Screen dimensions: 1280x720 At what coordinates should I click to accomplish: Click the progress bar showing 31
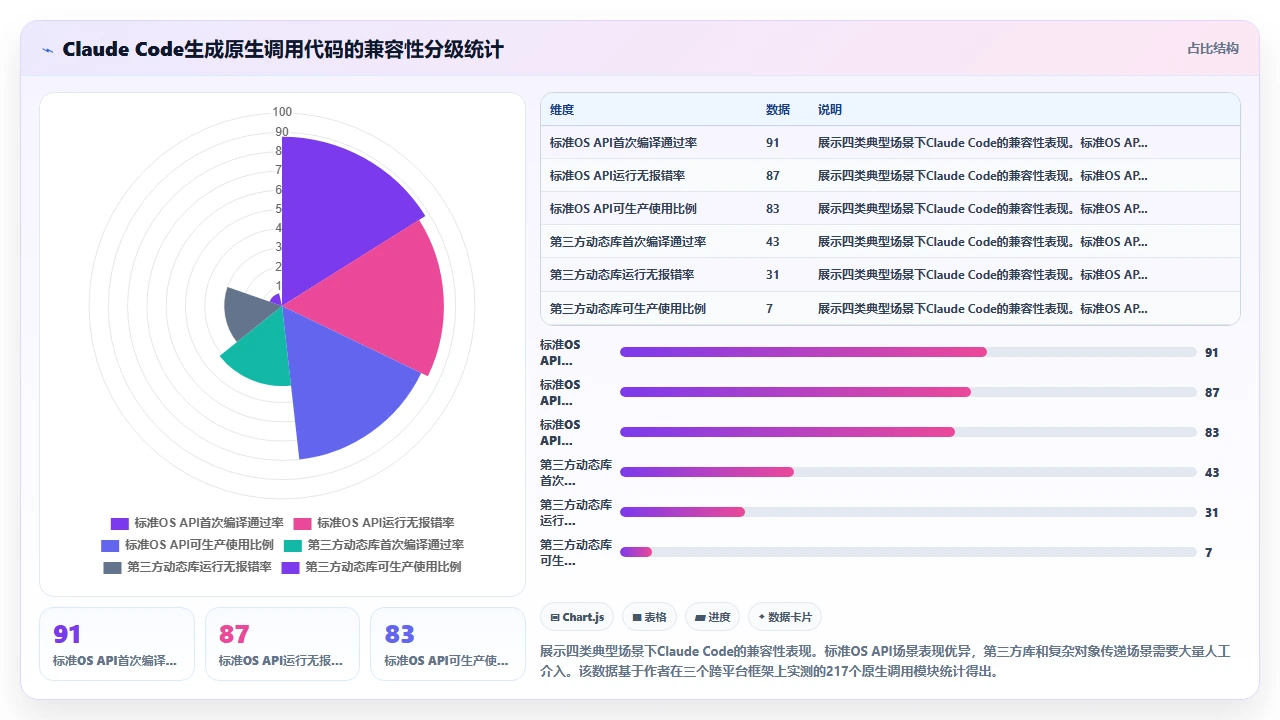point(908,512)
